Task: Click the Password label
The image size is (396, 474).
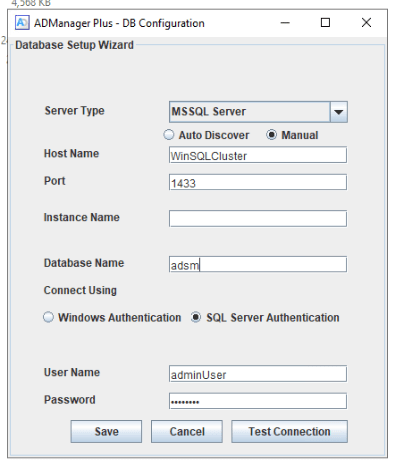Action: (x=70, y=400)
